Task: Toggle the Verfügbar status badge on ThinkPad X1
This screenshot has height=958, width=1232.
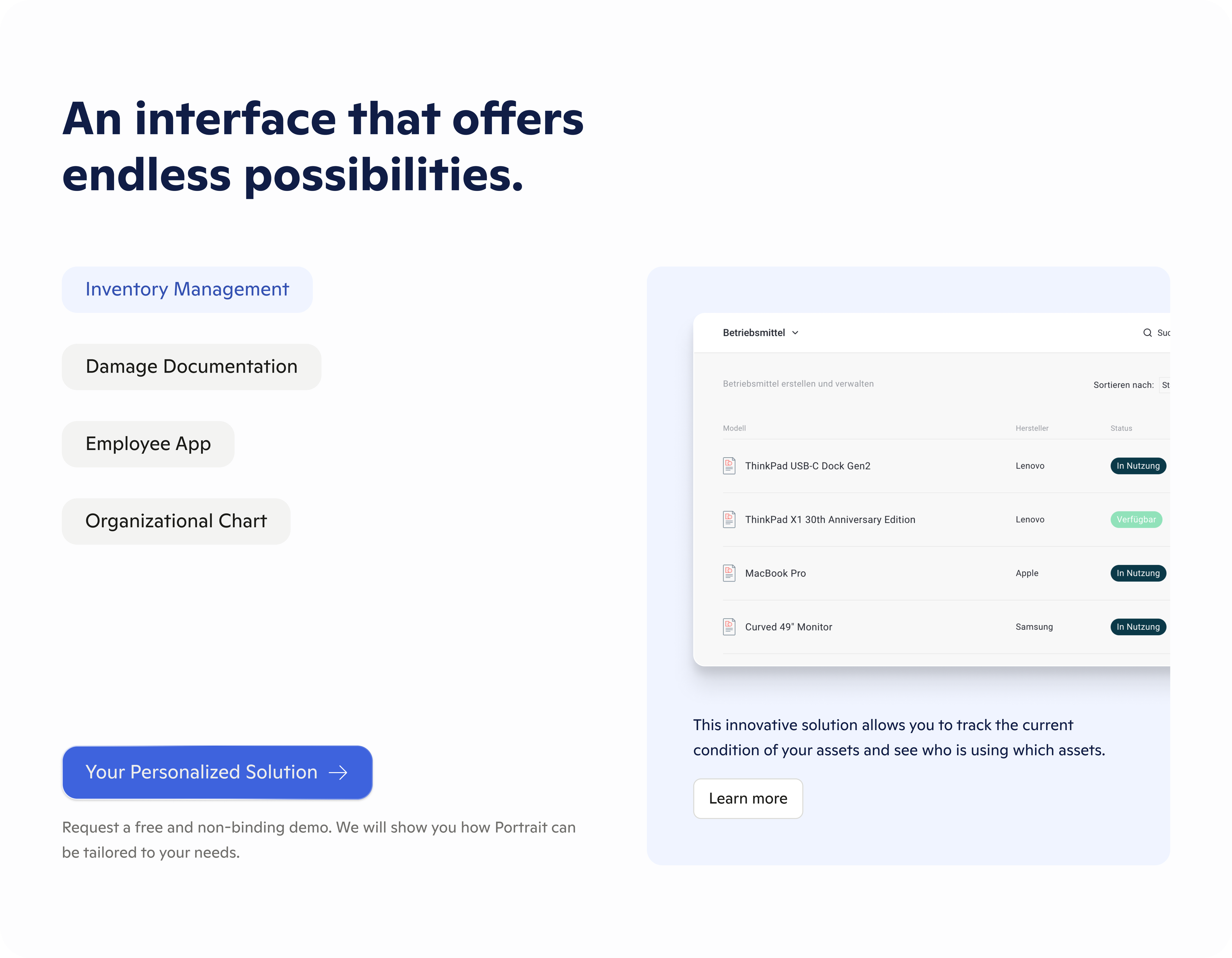Action: point(1136,519)
